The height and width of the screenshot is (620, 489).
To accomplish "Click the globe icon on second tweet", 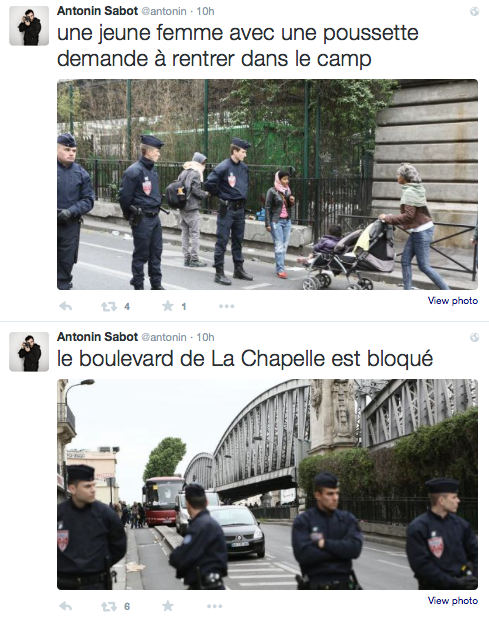I will 474,337.
